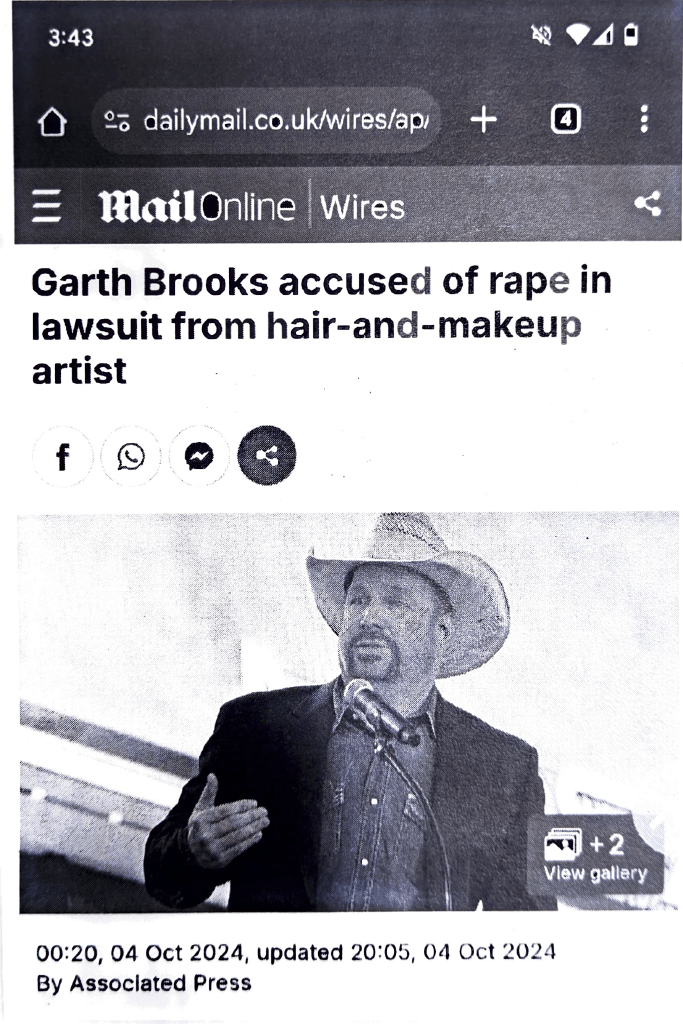Open site info icon beside URL
Image resolution: width=683 pixels, height=1024 pixels.
tap(117, 121)
